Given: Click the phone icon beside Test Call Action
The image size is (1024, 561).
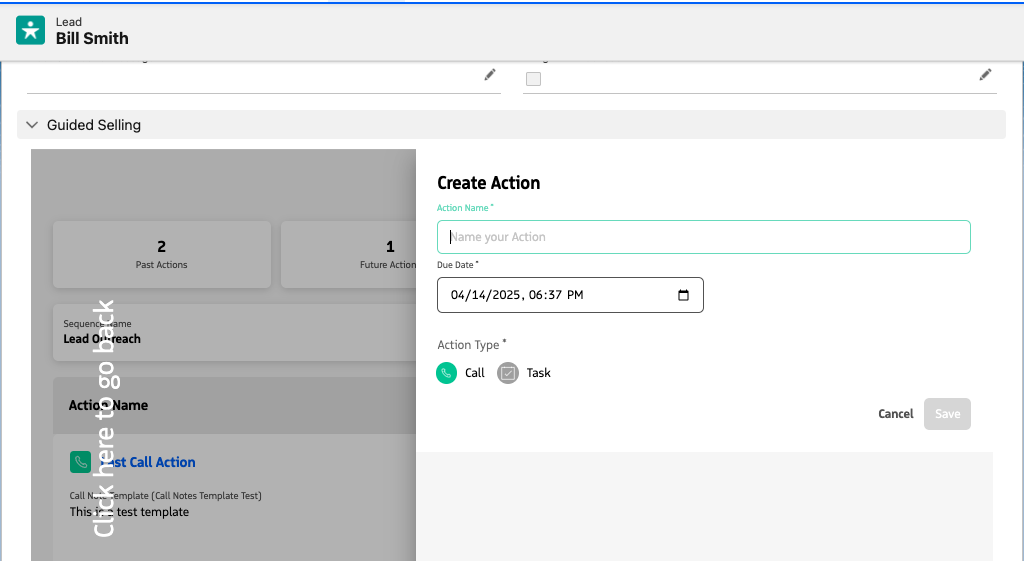Looking at the screenshot, I should [80, 462].
